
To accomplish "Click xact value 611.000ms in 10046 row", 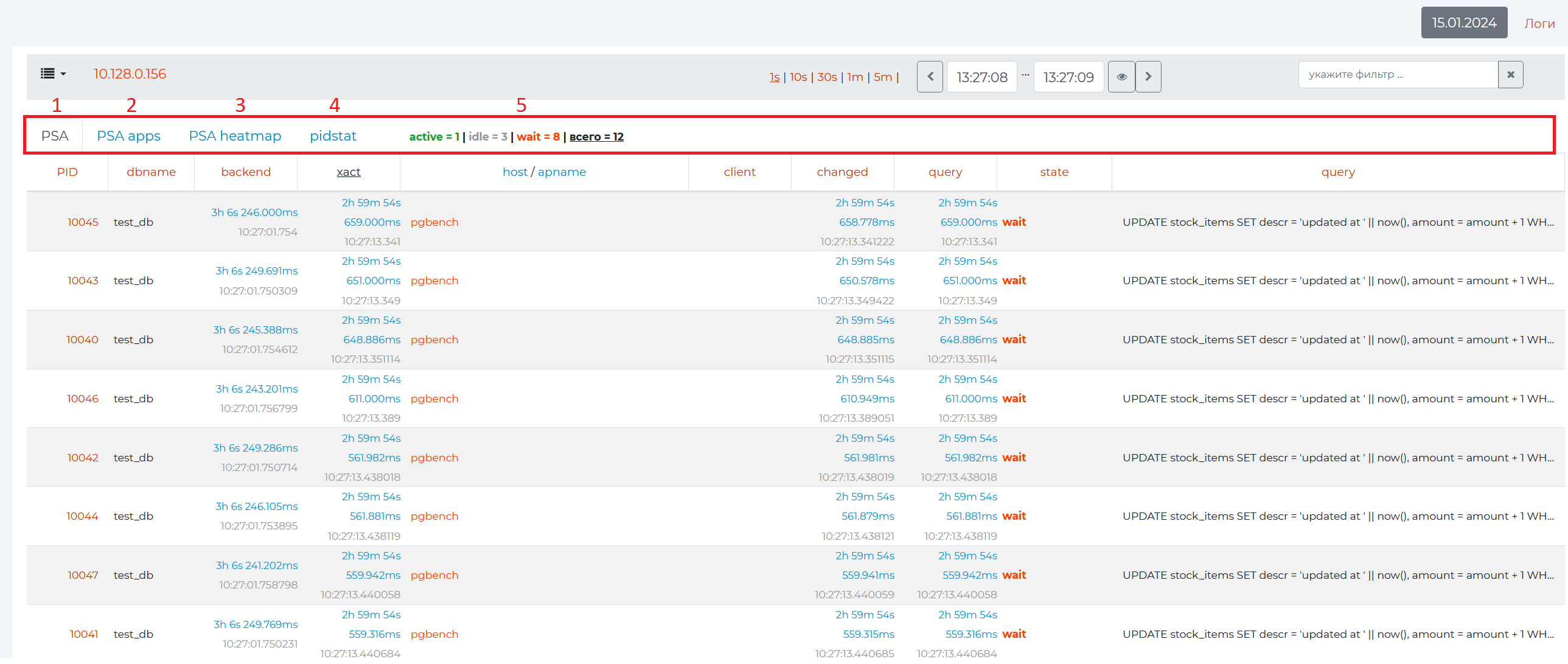I will pos(374,399).
